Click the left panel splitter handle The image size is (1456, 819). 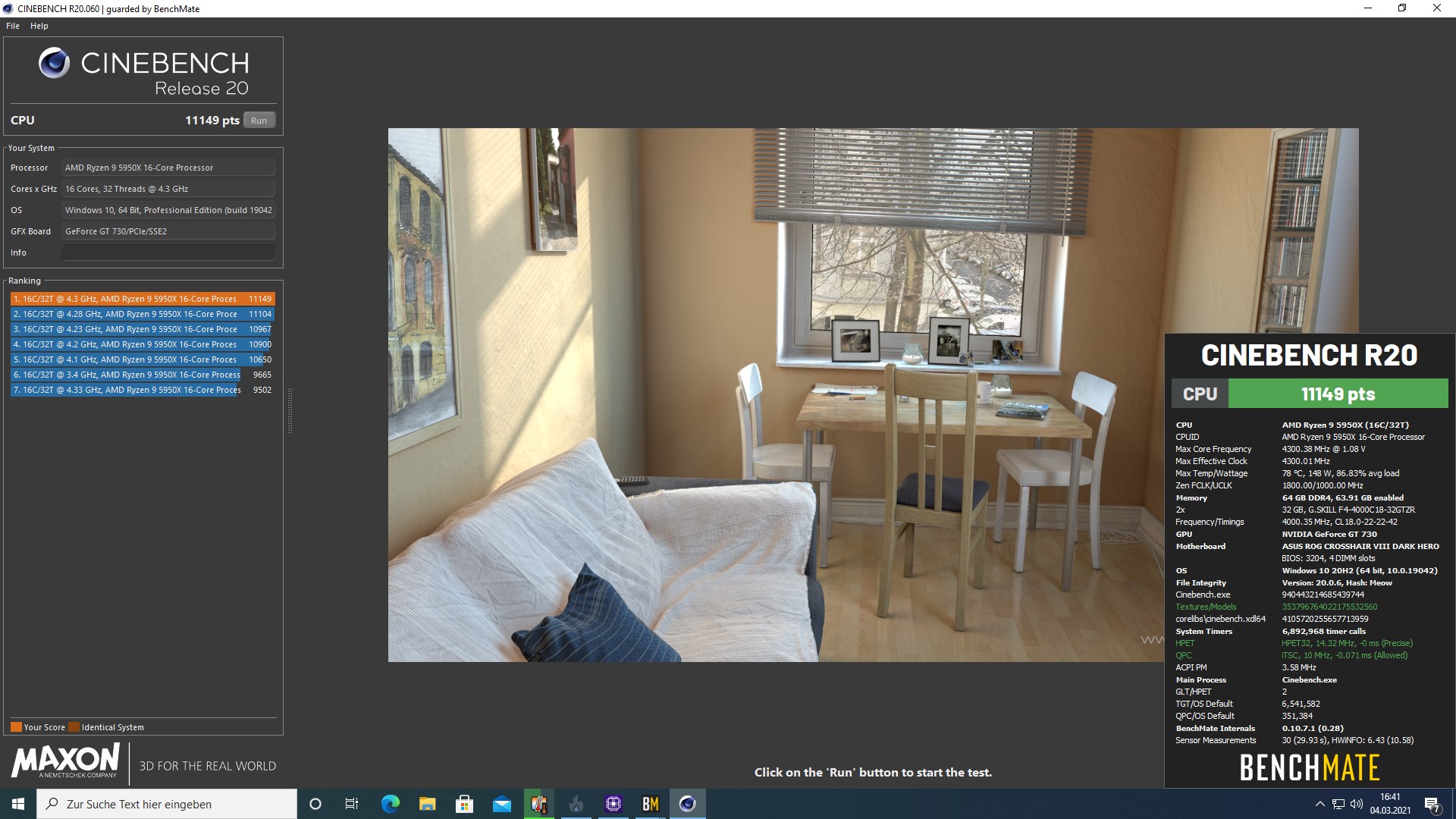tap(290, 410)
